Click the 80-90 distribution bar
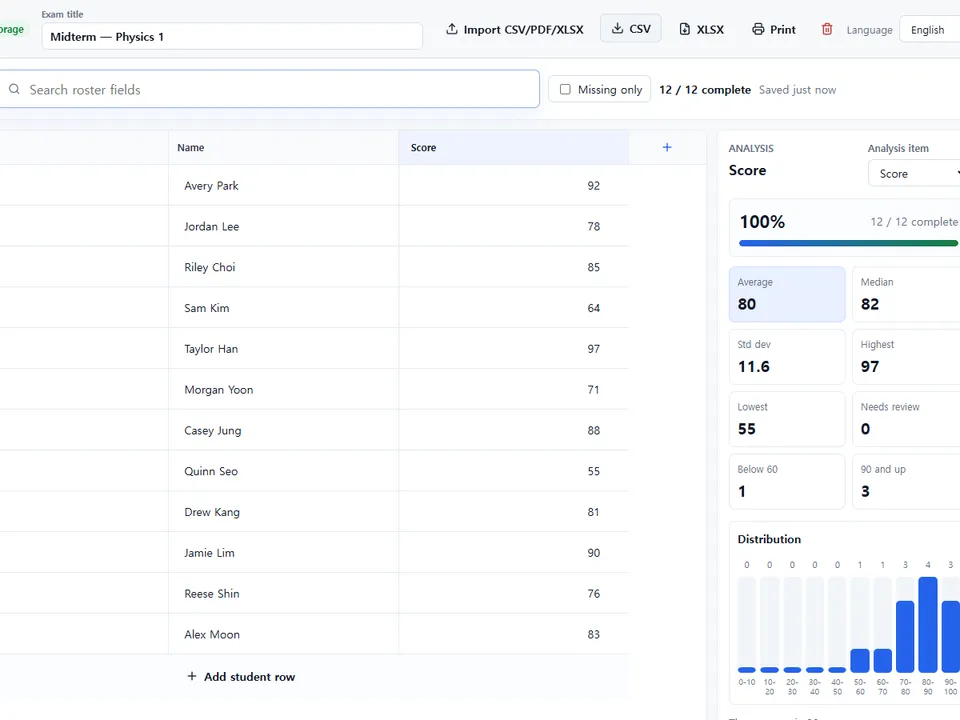This screenshot has width=960, height=720. tap(928, 624)
